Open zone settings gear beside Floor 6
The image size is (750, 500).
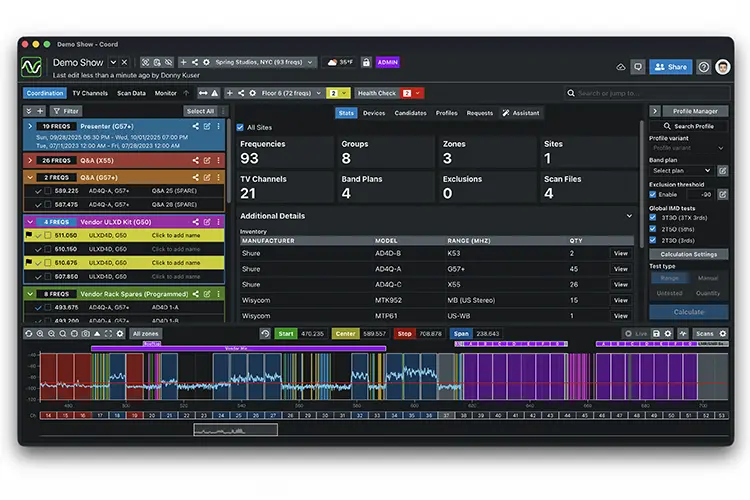253,93
